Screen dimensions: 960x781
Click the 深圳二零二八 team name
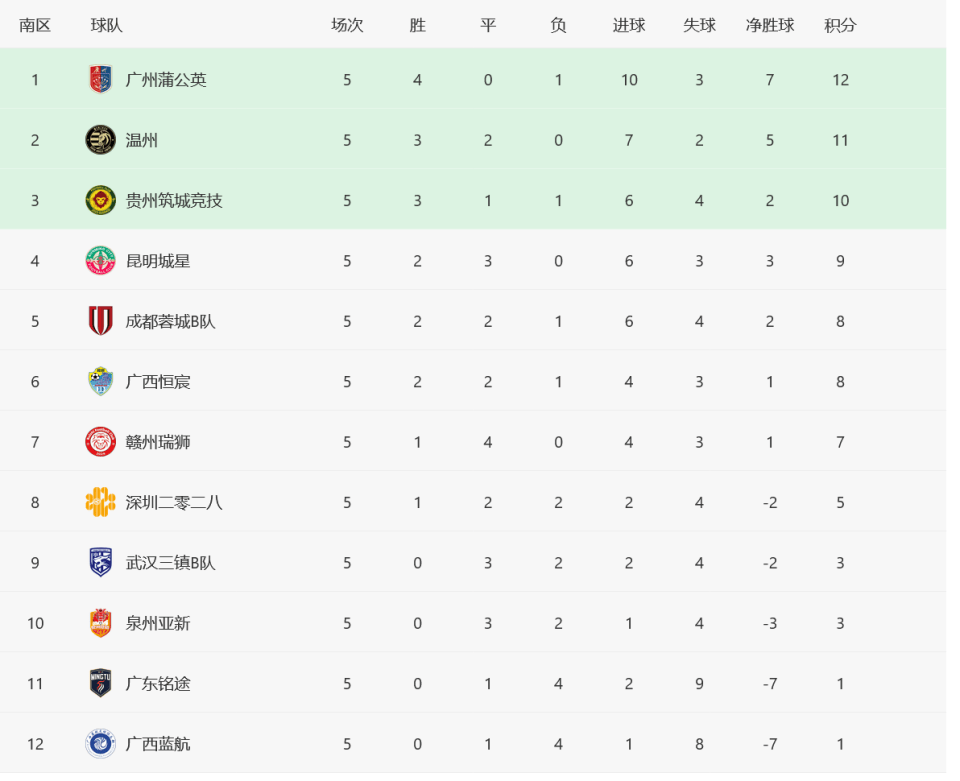pos(175,503)
